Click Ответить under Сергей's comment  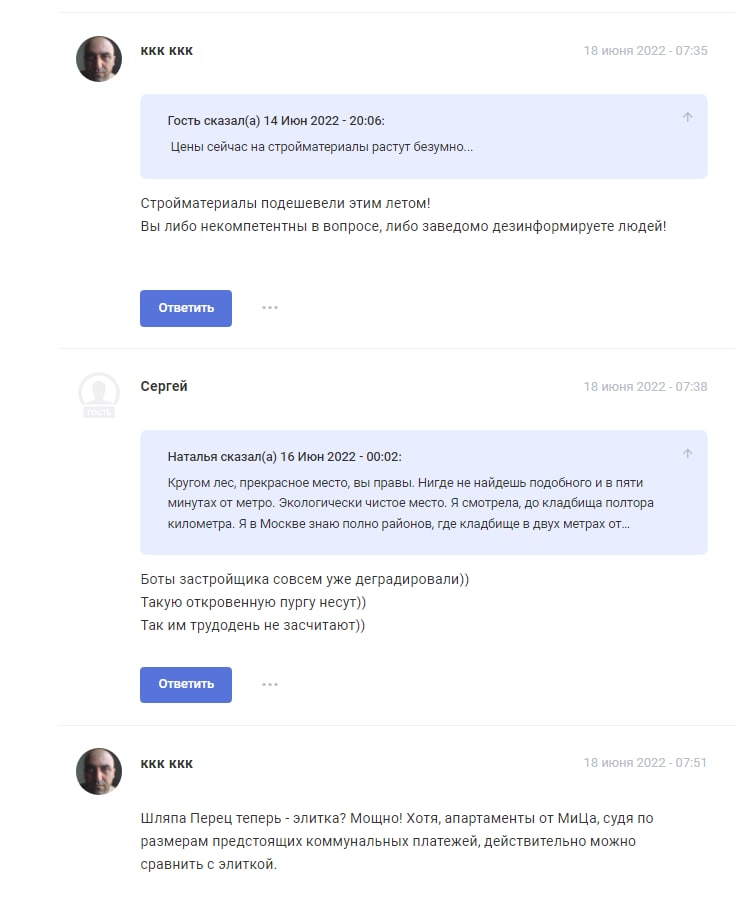pos(186,685)
